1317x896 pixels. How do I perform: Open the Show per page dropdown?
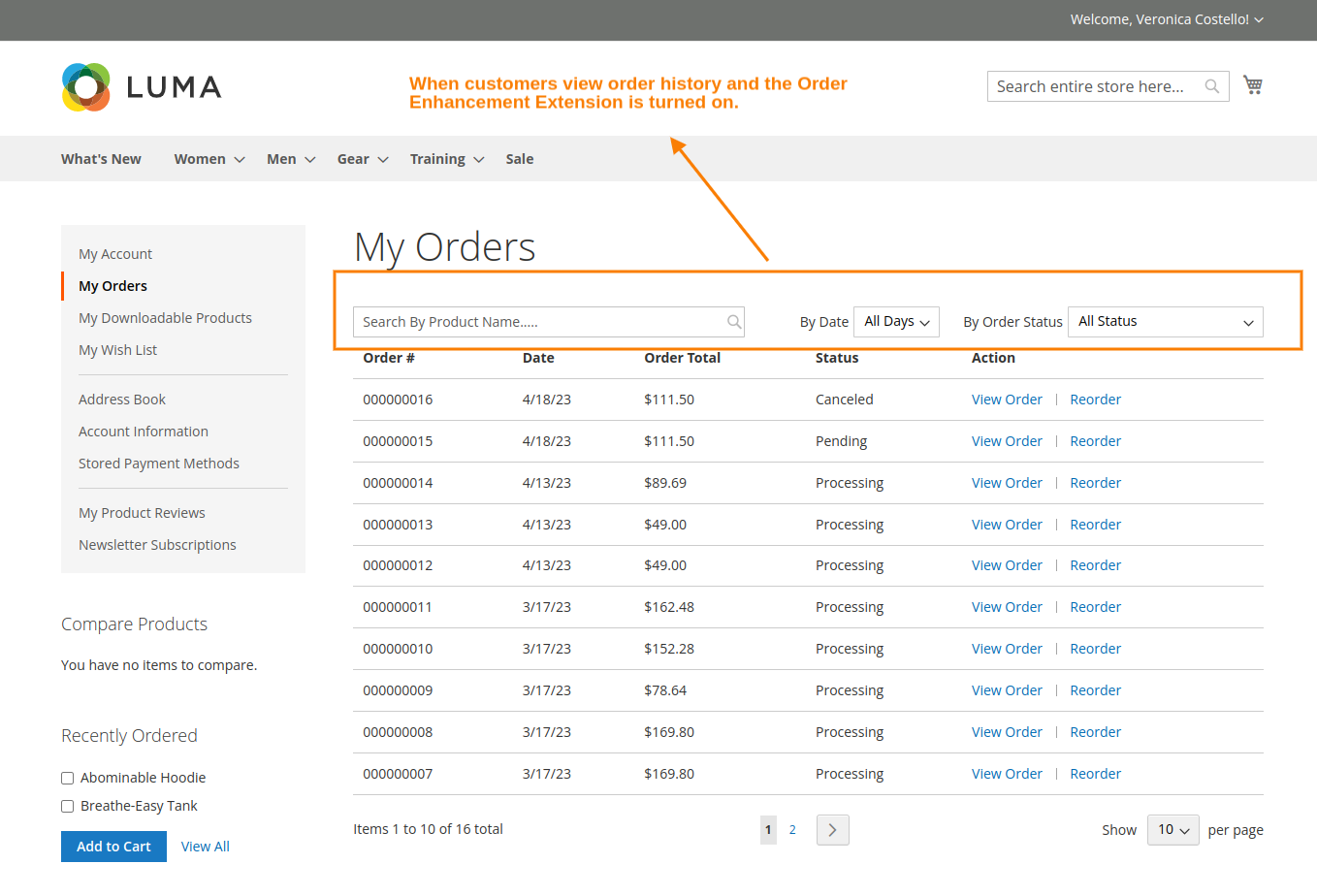pyautogui.click(x=1172, y=830)
